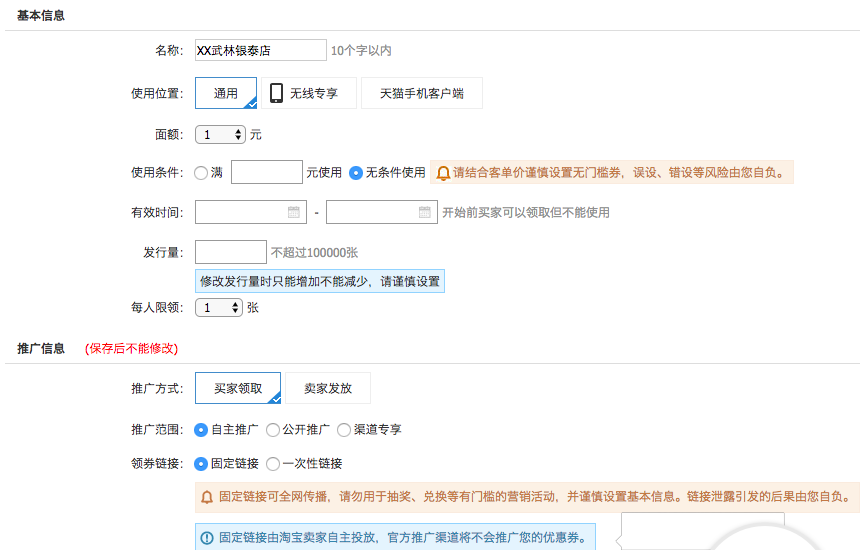The width and height of the screenshot is (860, 550).
Task: Select the 满 condition radio button
Action: coord(201,173)
